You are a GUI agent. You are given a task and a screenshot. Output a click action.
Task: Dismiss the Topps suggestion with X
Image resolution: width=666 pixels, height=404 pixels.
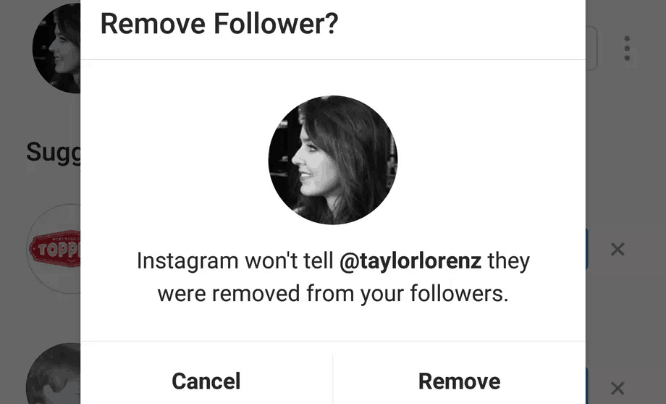tap(617, 249)
